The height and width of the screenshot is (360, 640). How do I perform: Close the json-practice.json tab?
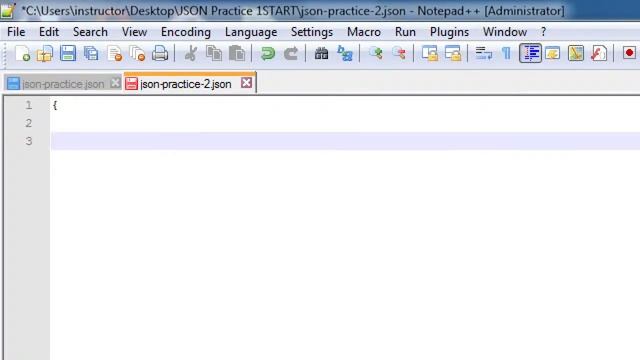[x=116, y=83]
